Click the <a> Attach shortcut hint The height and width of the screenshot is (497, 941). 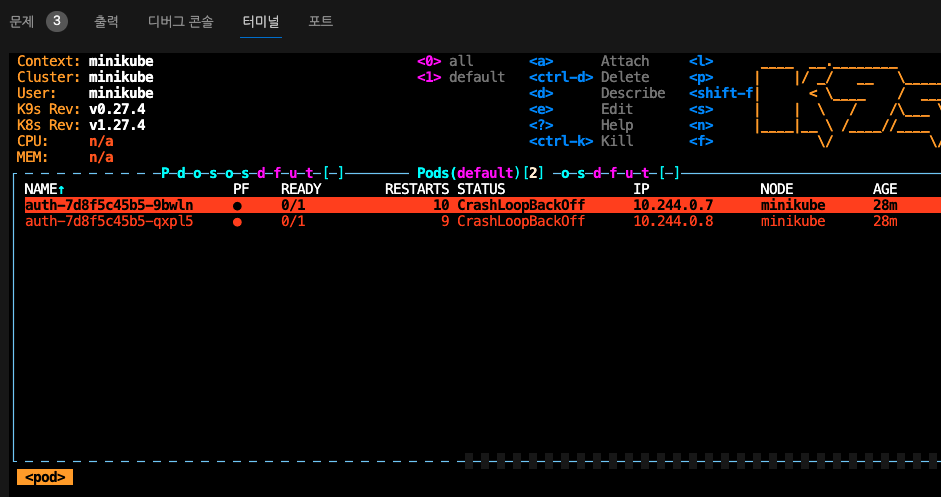(x=589, y=61)
